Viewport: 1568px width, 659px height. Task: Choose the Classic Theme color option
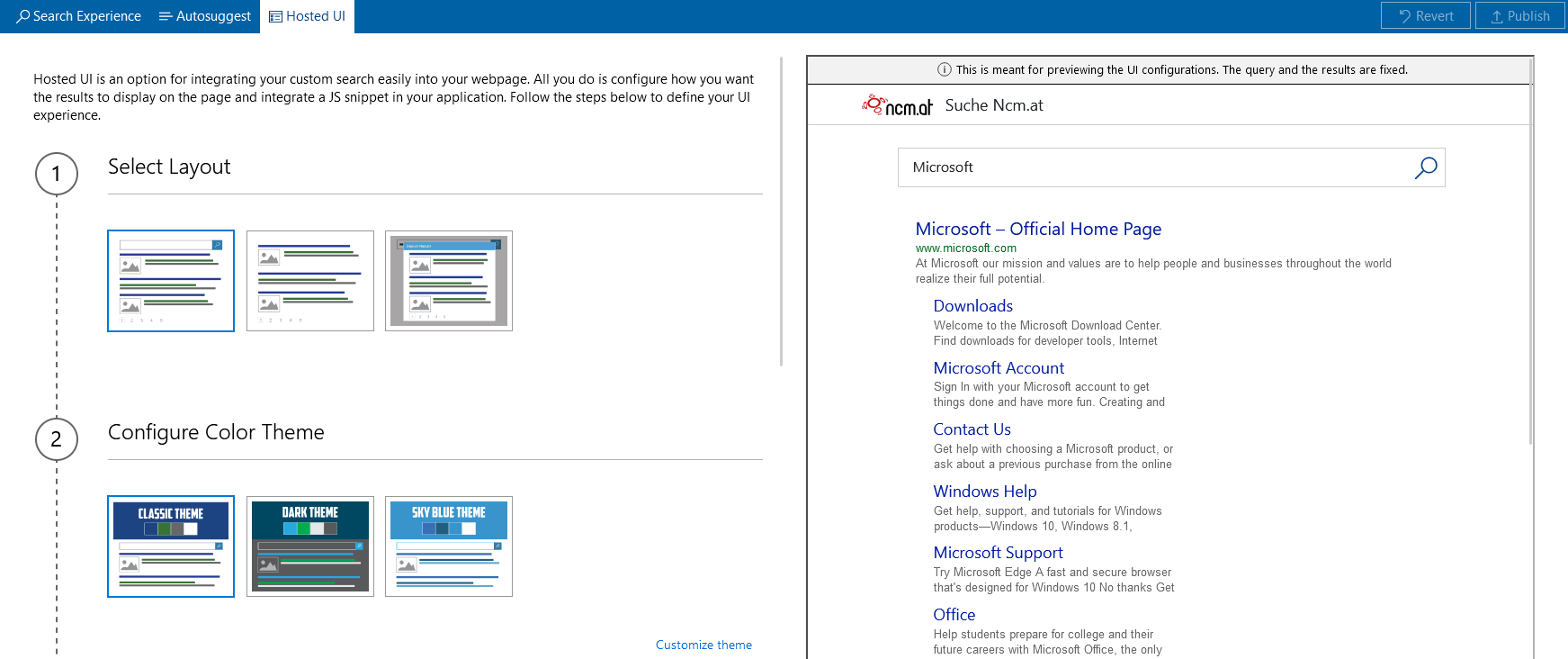pyautogui.click(x=171, y=546)
